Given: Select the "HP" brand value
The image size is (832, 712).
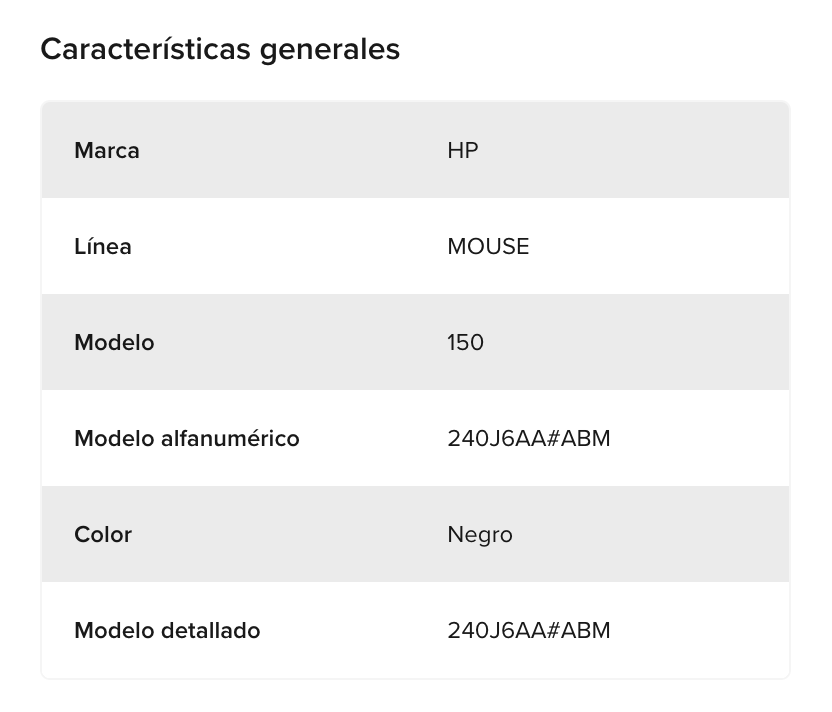Looking at the screenshot, I should (463, 151).
